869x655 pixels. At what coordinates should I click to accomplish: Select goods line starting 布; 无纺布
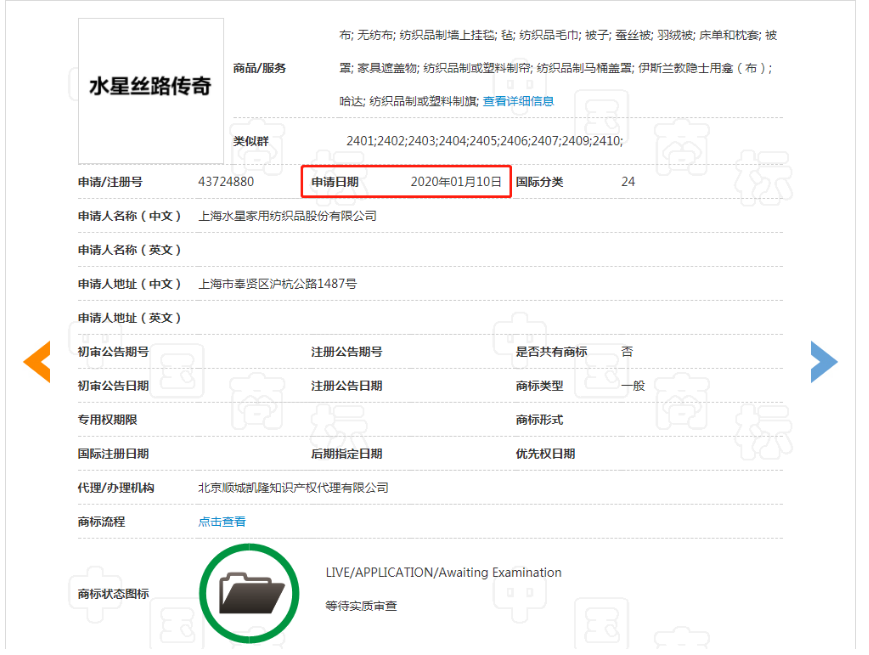(558, 35)
